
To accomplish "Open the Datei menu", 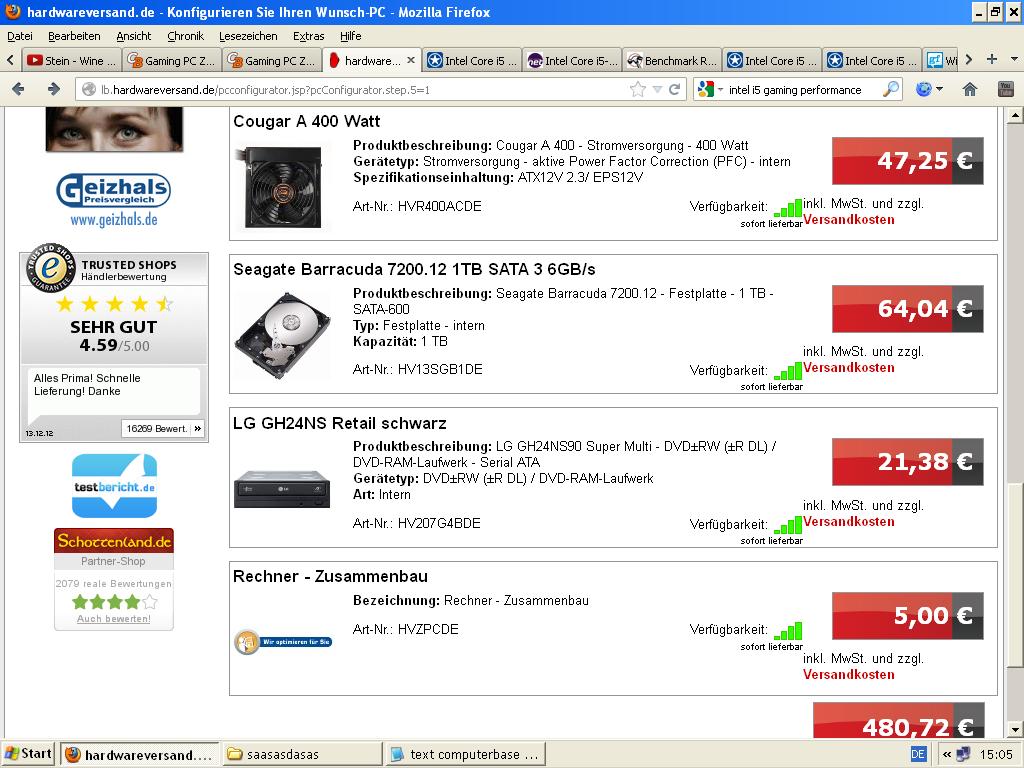I will click(x=20, y=36).
